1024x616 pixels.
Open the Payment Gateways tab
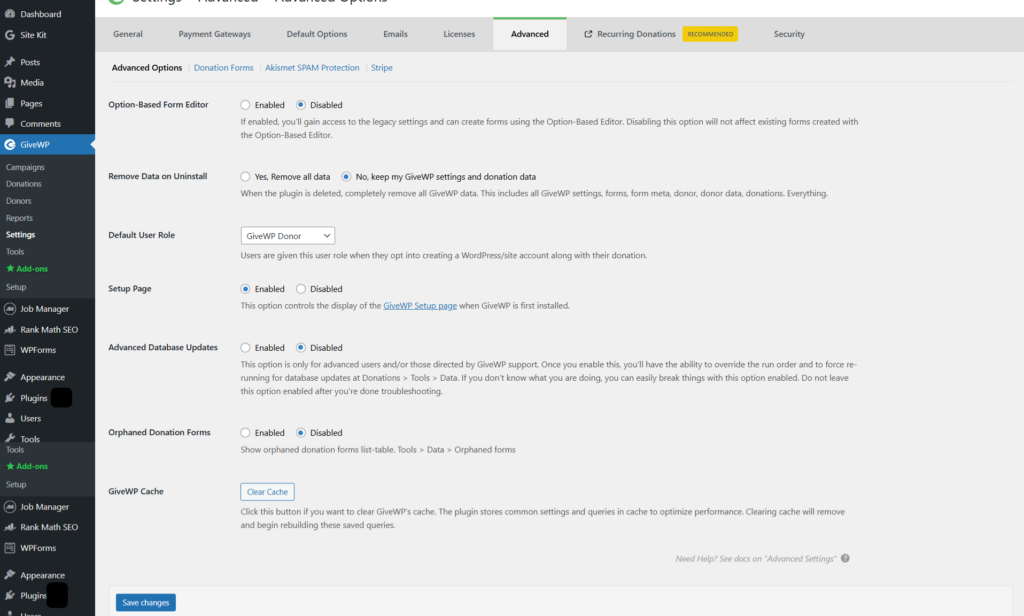click(214, 34)
